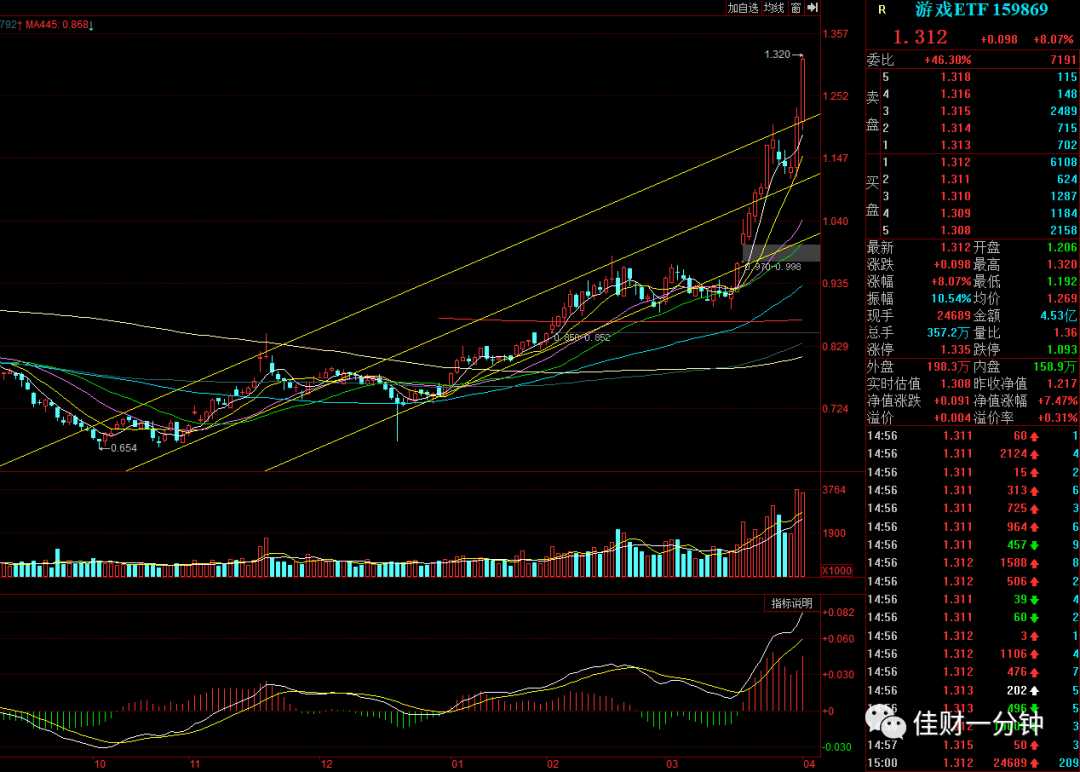The width and height of the screenshot is (1080, 772).
Task: Toggle the 均线 moving average lines
Action: (774, 8)
